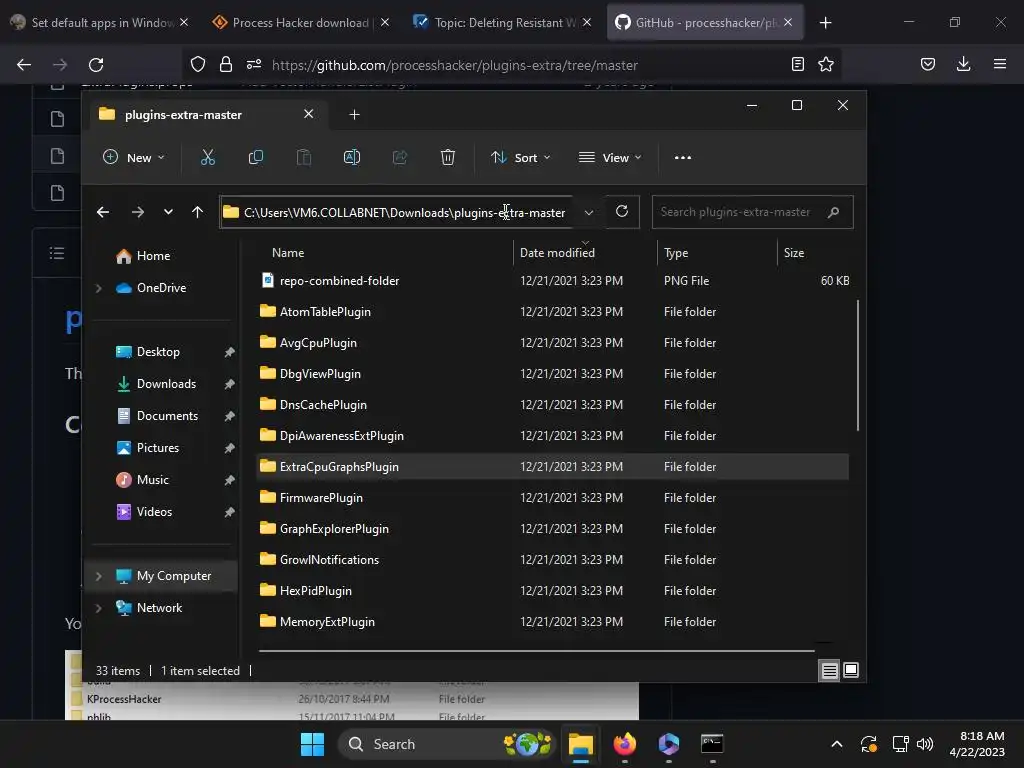Click the Share icon in Explorer toolbar
Image resolution: width=1024 pixels, height=768 pixels.
coord(400,157)
